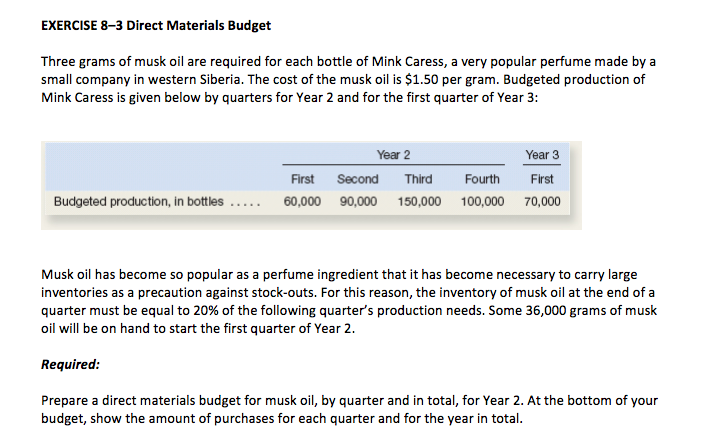
Task: Click the "Budgeted production, in bottles" row label
Action: coord(139,201)
